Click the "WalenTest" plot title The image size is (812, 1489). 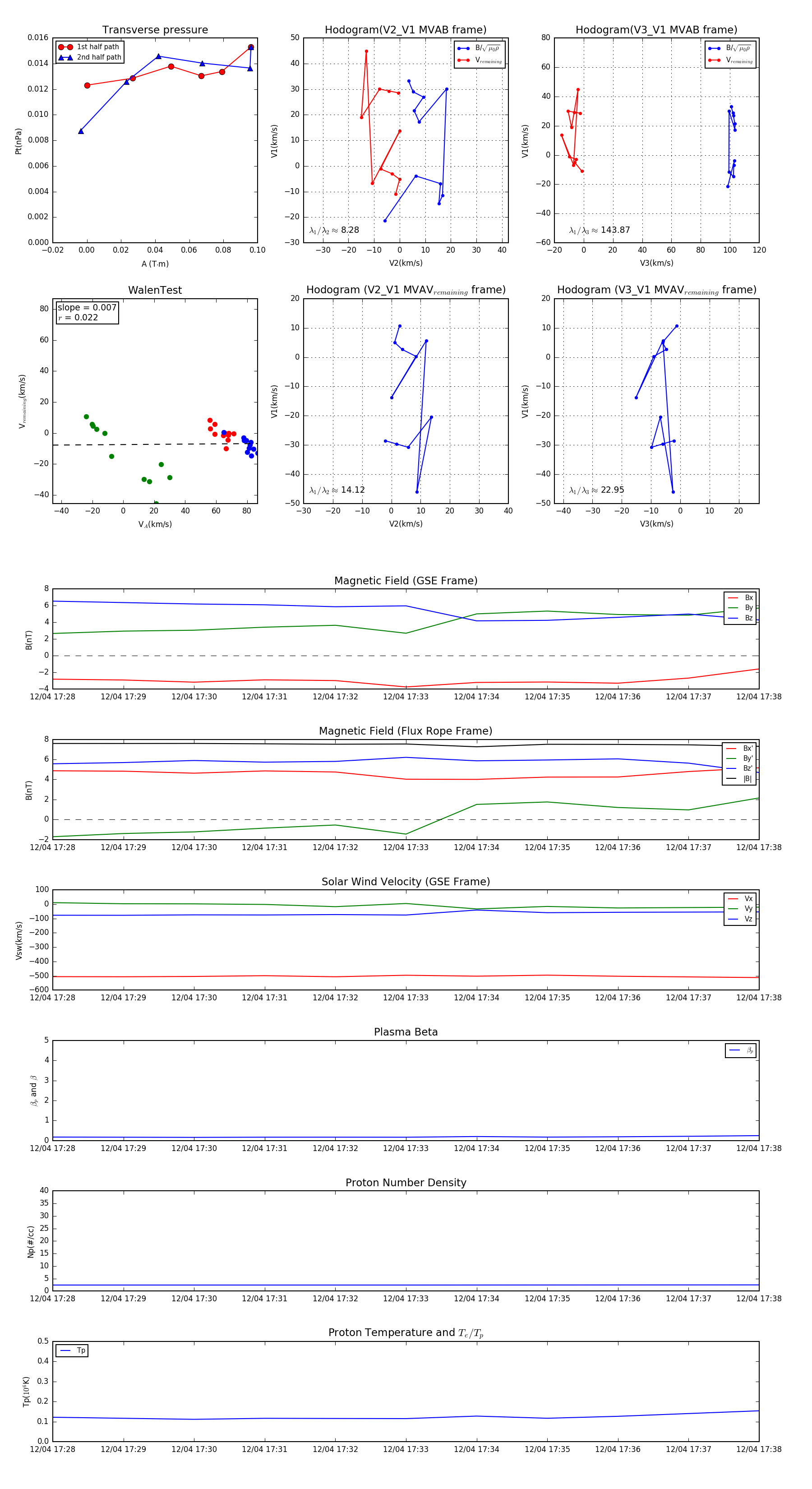click(x=155, y=290)
